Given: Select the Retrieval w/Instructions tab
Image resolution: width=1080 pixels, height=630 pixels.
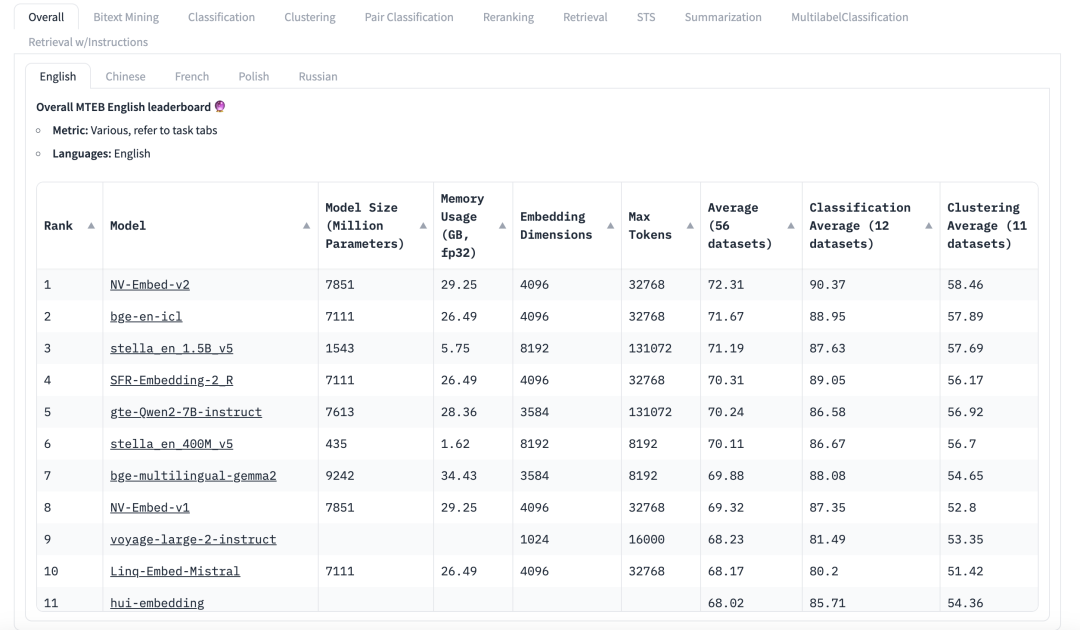Looking at the screenshot, I should (x=88, y=42).
